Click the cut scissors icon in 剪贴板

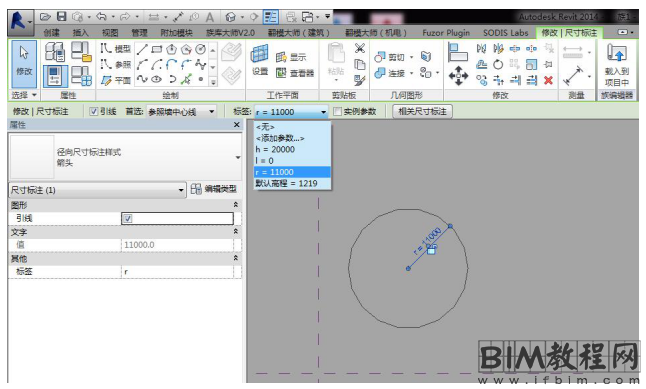(360, 48)
